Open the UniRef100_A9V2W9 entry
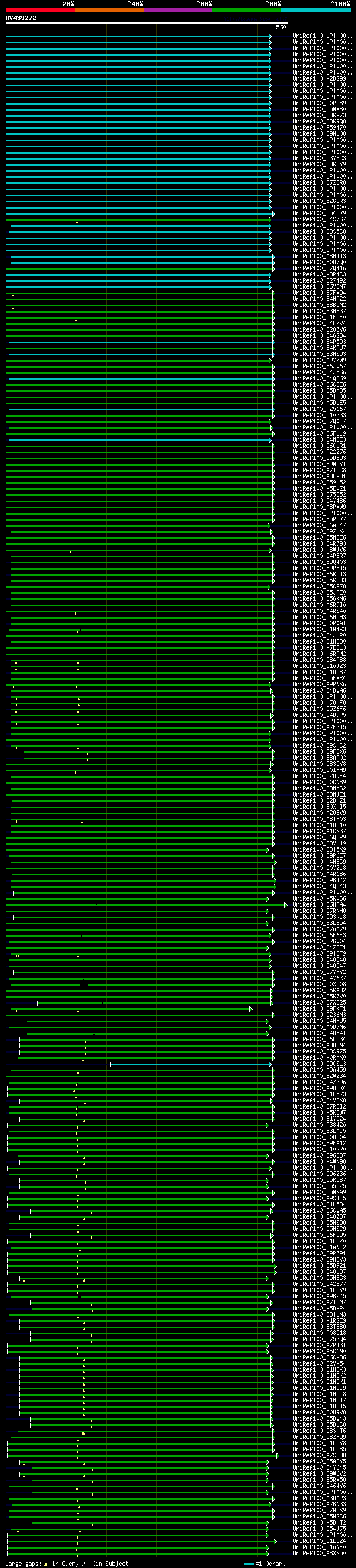This screenshot has width=356, height=1568. (319, 360)
